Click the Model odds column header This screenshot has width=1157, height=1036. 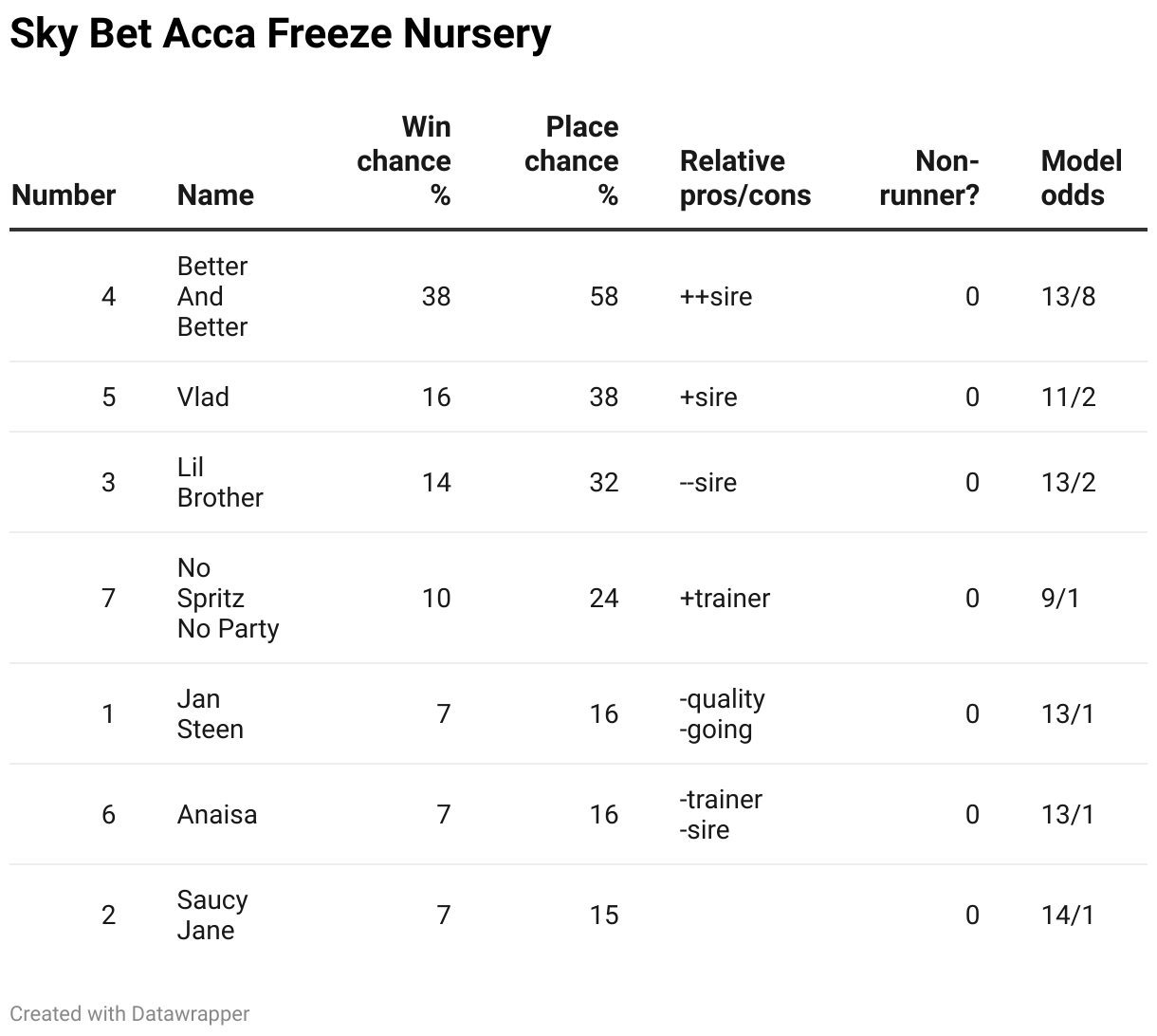pos(1081,177)
